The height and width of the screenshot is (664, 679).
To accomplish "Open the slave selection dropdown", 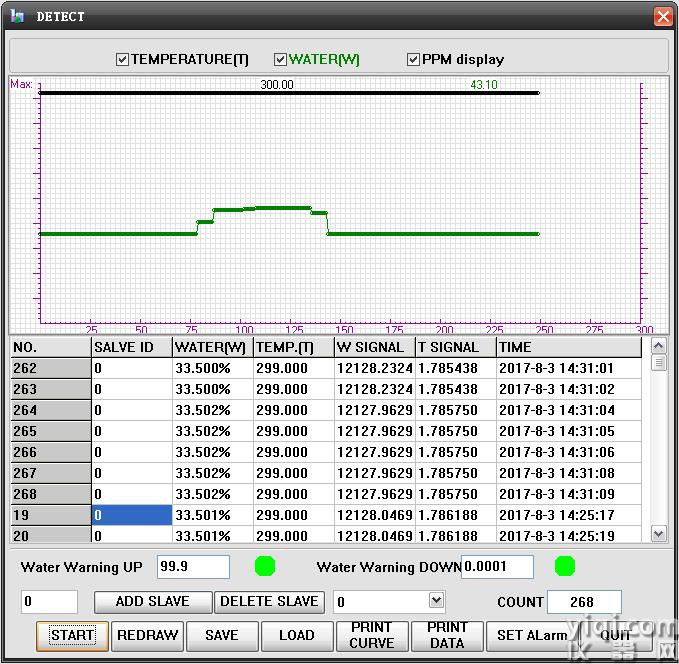I will pyautogui.click(x=436, y=601).
